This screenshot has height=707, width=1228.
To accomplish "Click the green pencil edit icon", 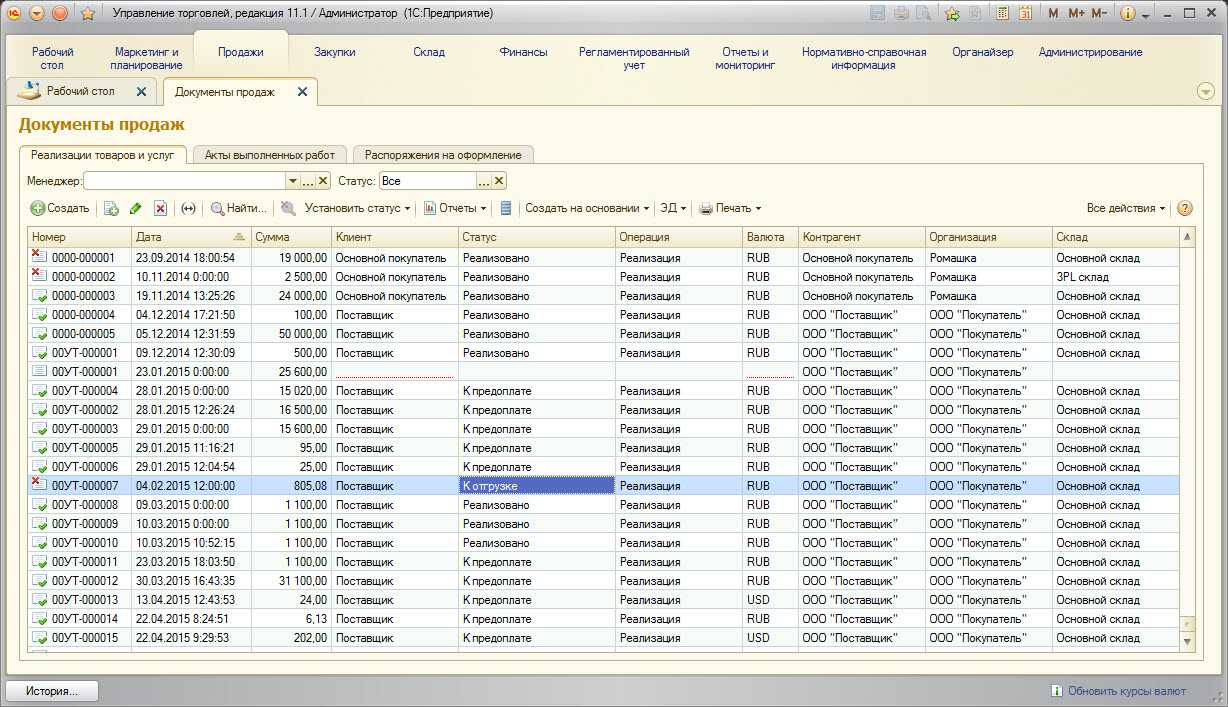I will pos(136,209).
